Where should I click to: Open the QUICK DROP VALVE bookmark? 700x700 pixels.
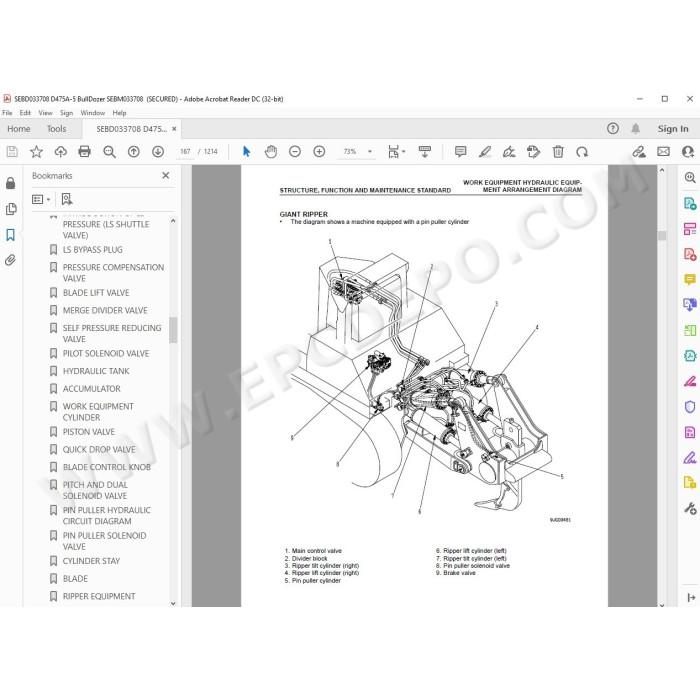[99, 450]
